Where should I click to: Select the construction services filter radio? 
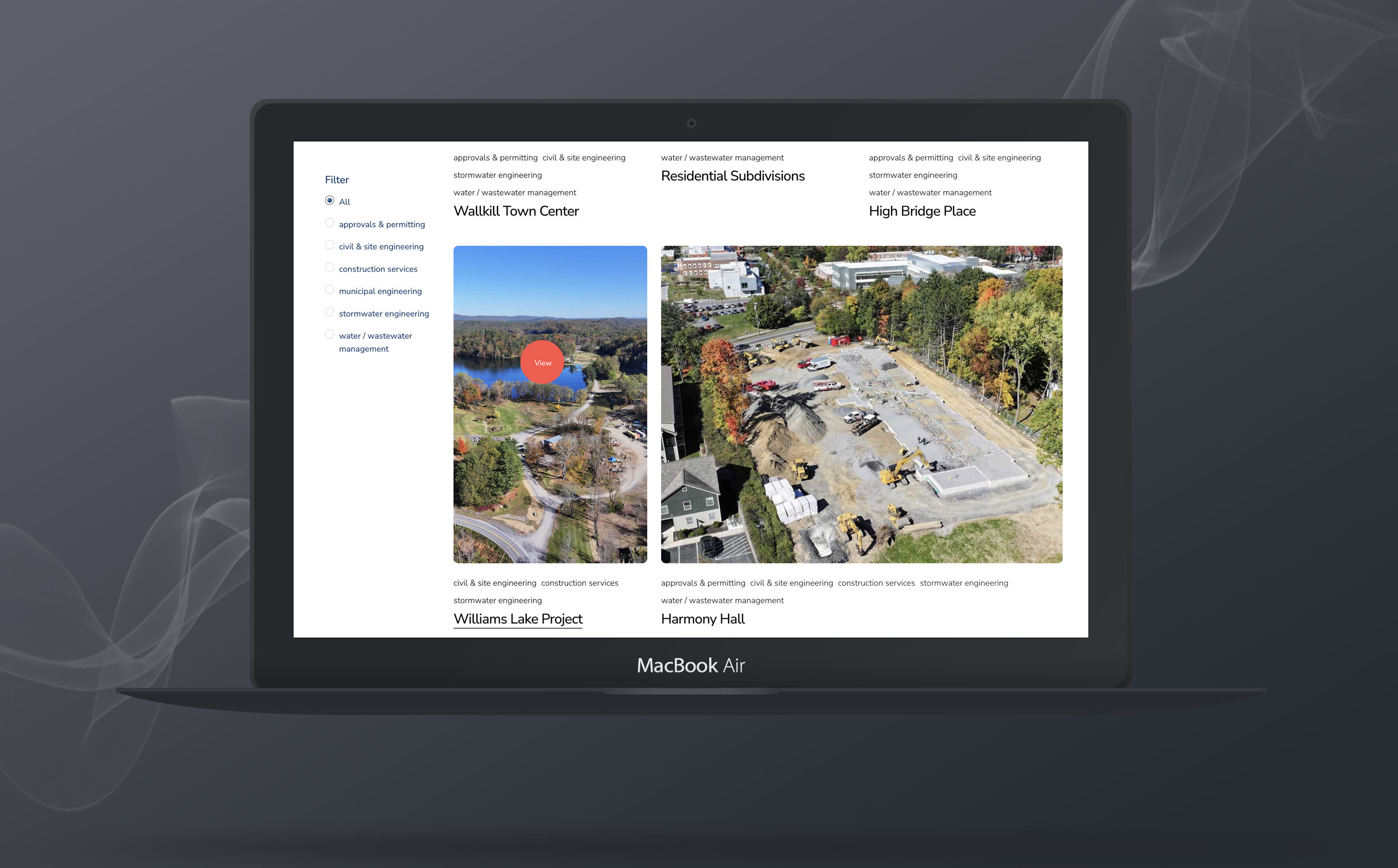point(329,267)
